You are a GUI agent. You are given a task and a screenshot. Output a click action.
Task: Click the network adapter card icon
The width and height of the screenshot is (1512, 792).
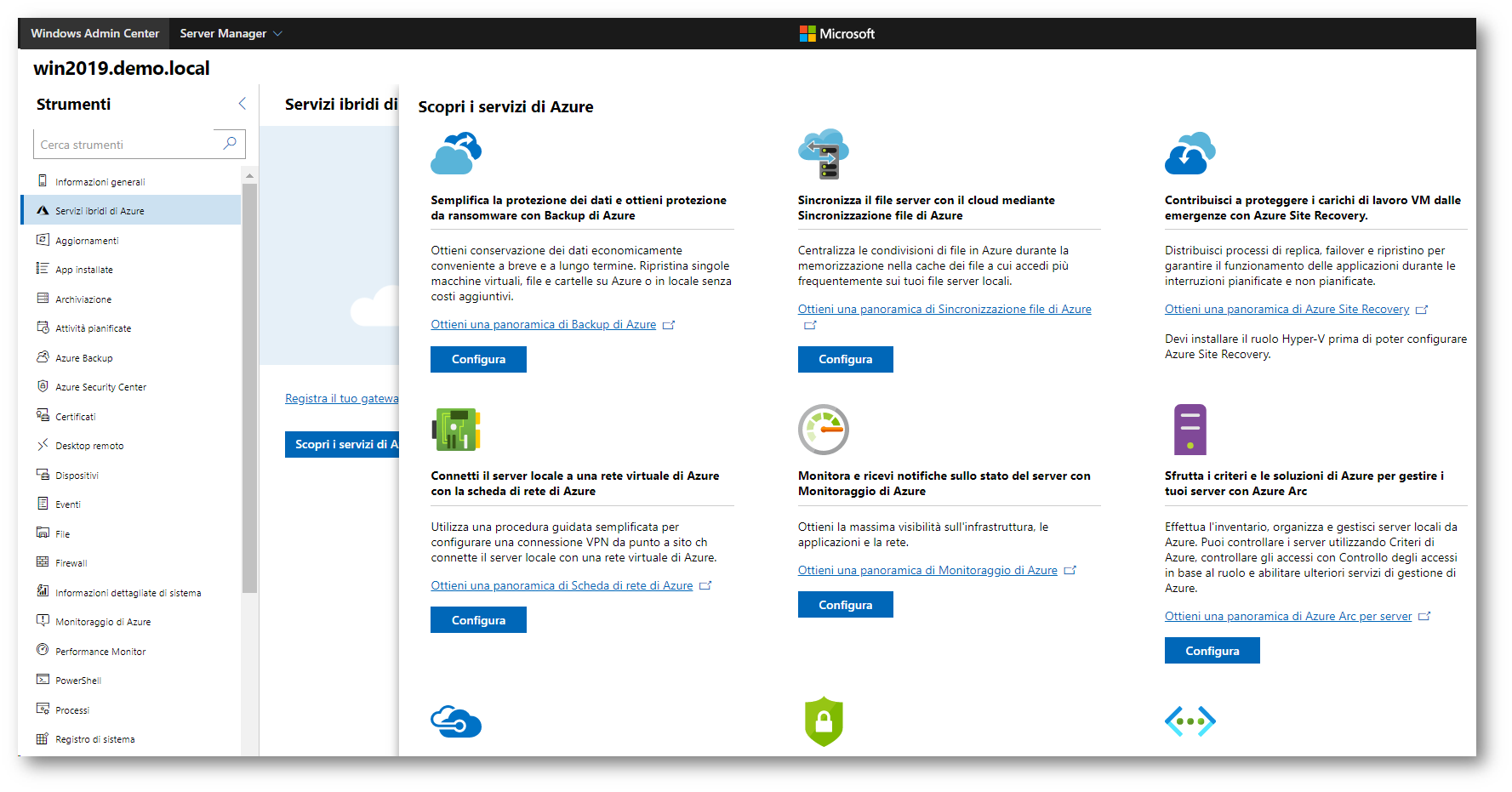456,430
